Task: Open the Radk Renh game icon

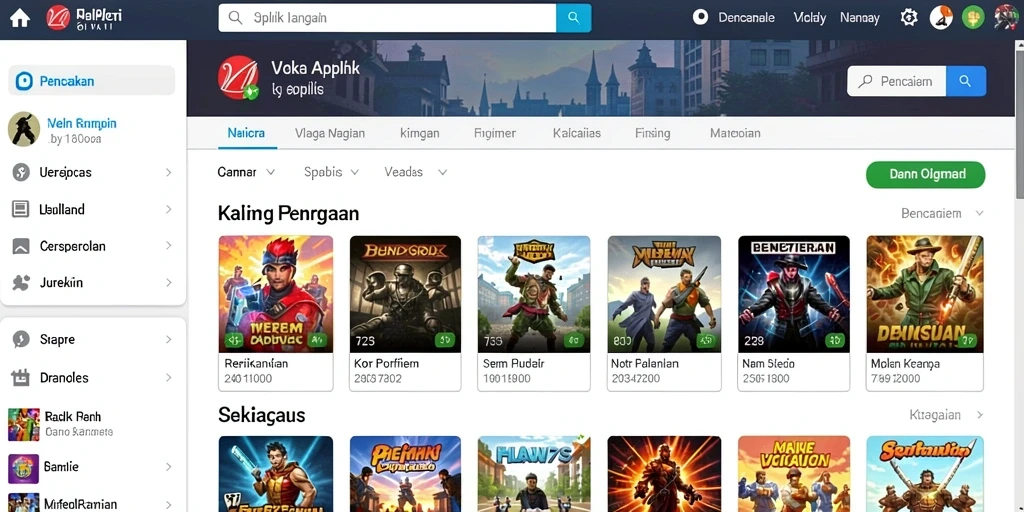Action: pos(24,424)
